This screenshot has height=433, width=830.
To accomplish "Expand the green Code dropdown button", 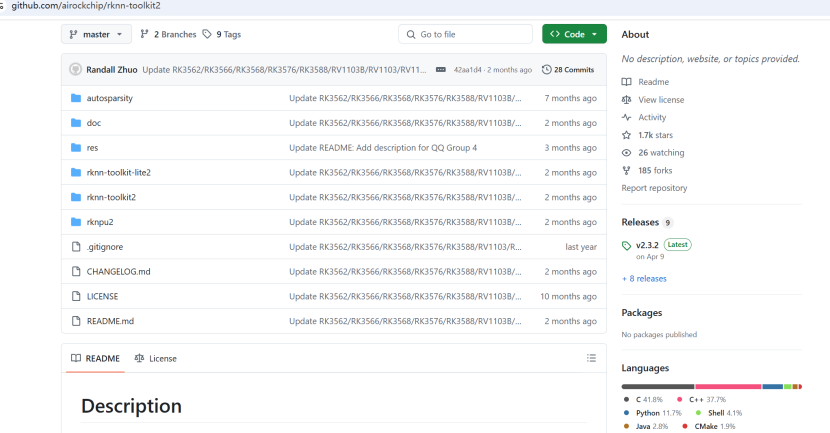I will tap(574, 34).
